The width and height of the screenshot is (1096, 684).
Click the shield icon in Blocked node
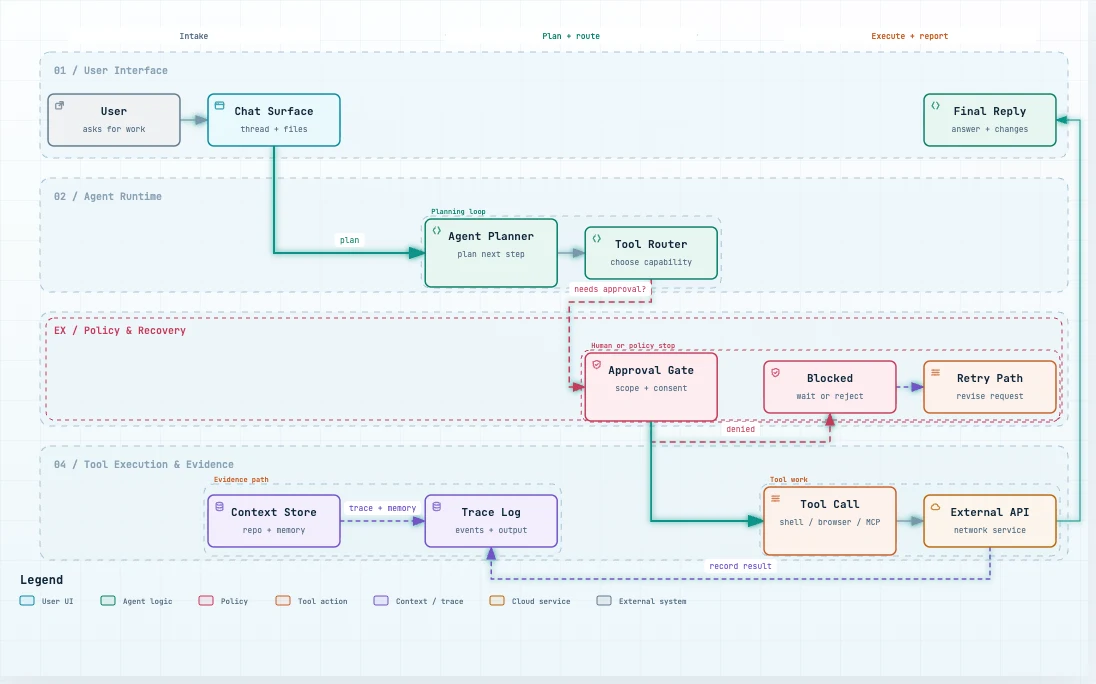coord(775,372)
